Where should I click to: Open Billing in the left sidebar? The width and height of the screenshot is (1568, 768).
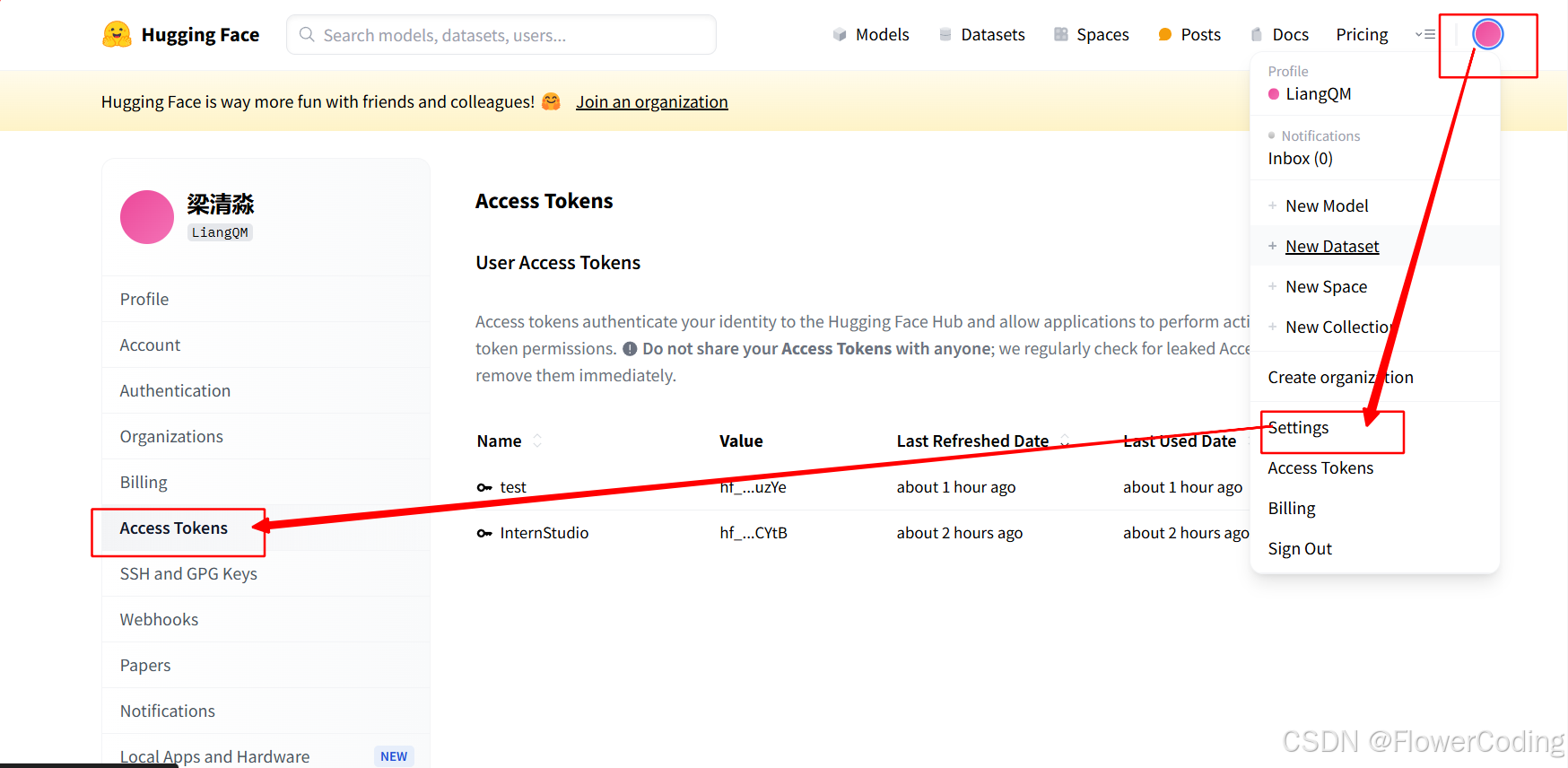[266, 482]
